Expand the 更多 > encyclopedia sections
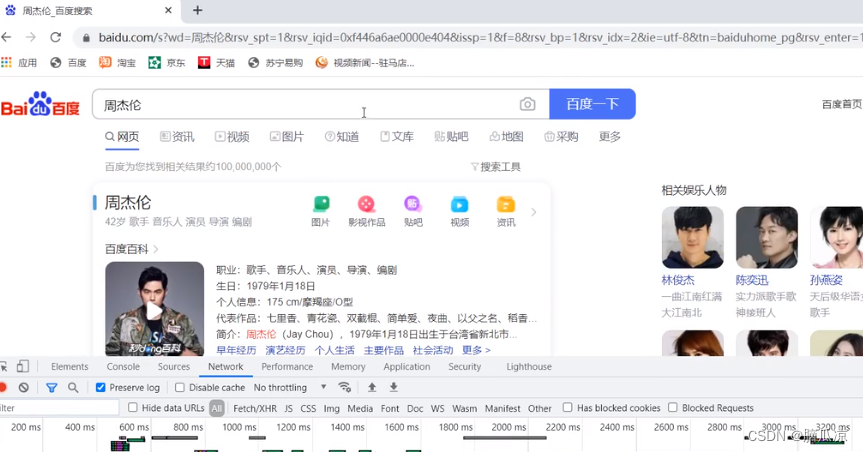This screenshot has height=452, width=863. coord(476,350)
